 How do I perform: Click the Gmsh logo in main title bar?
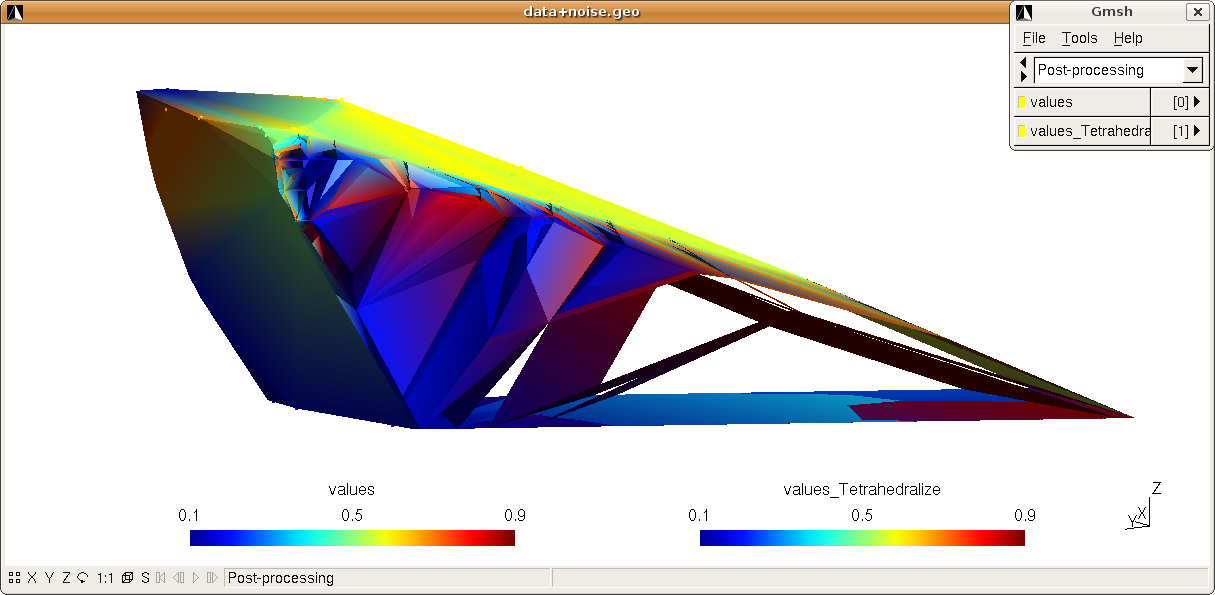[15, 12]
